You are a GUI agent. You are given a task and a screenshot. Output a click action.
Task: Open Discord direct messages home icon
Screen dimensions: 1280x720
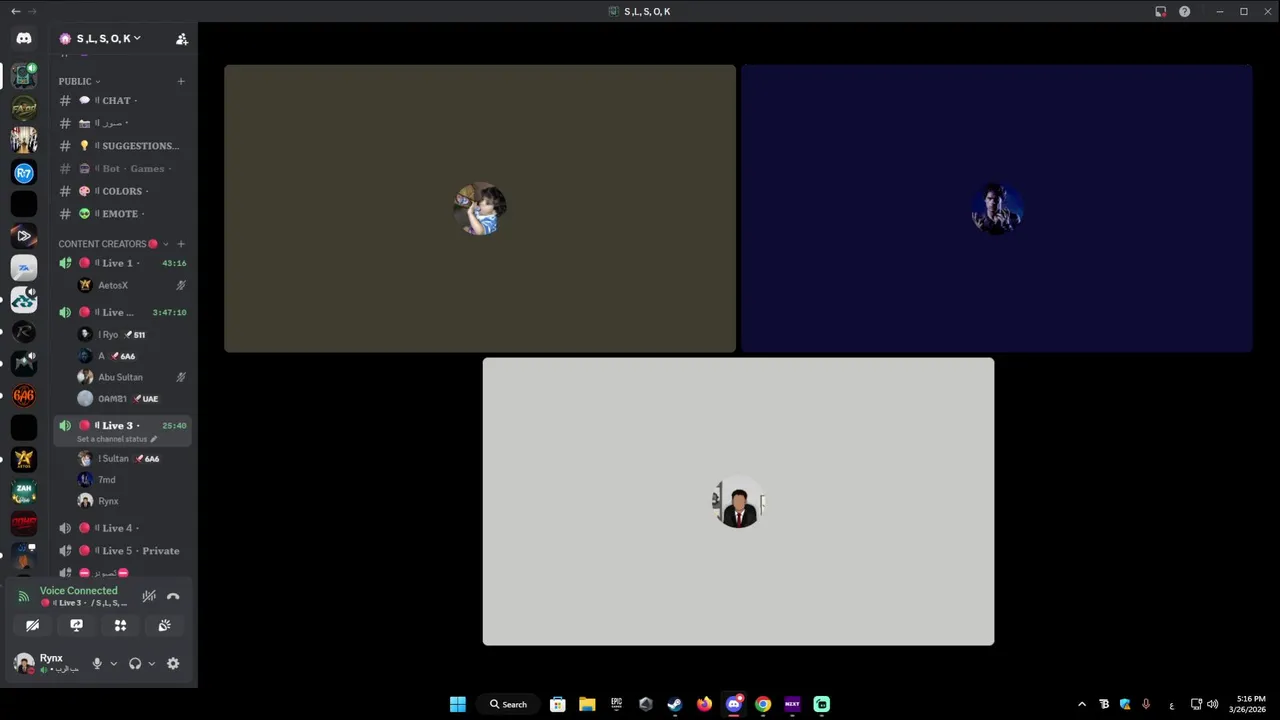24,38
